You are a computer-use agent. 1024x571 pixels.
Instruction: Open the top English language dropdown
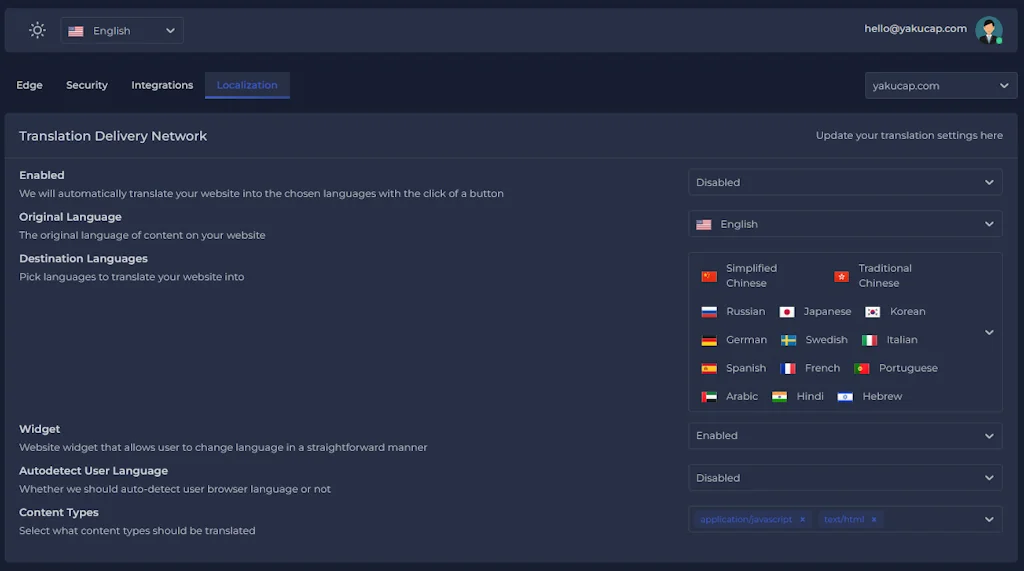tap(122, 31)
